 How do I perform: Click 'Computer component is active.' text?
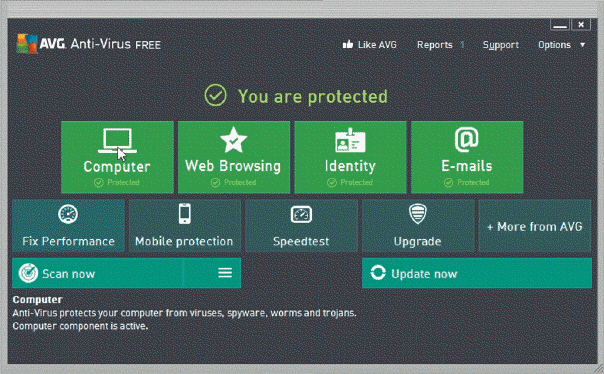click(x=80, y=326)
